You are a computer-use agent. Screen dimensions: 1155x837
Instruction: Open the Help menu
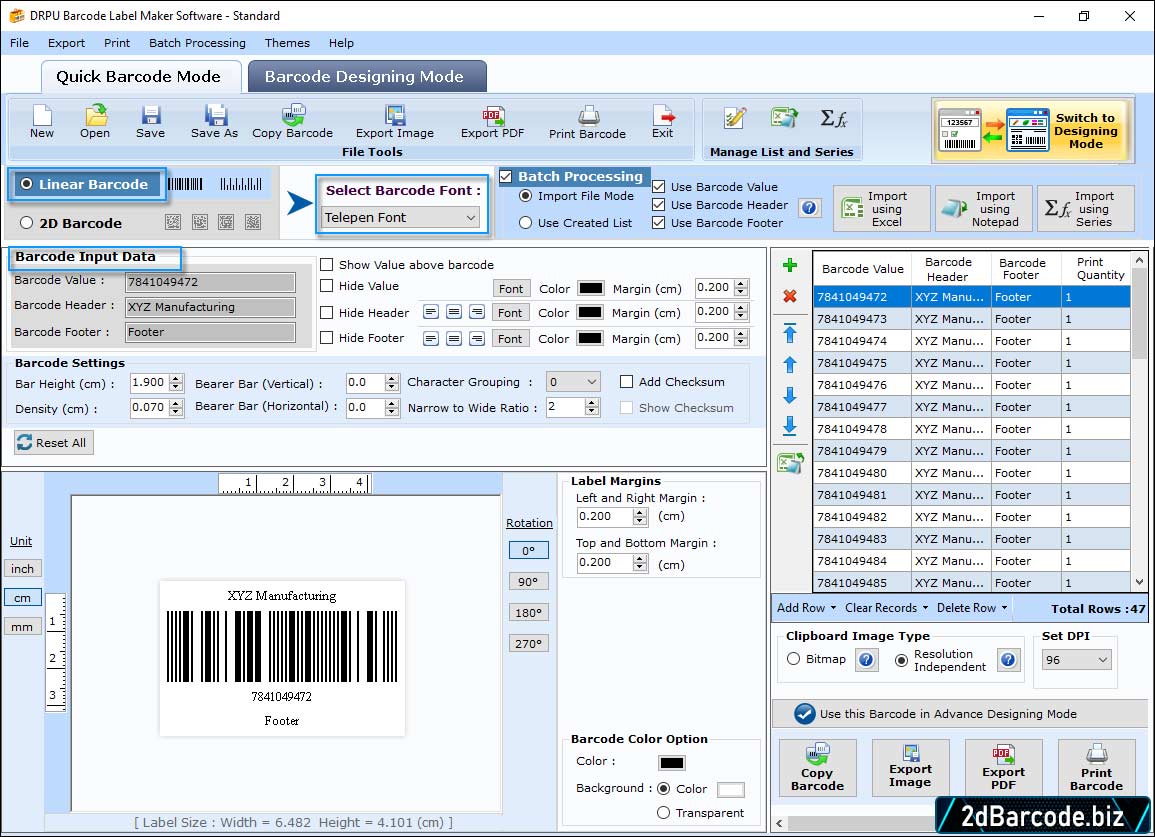pyautogui.click(x=341, y=43)
